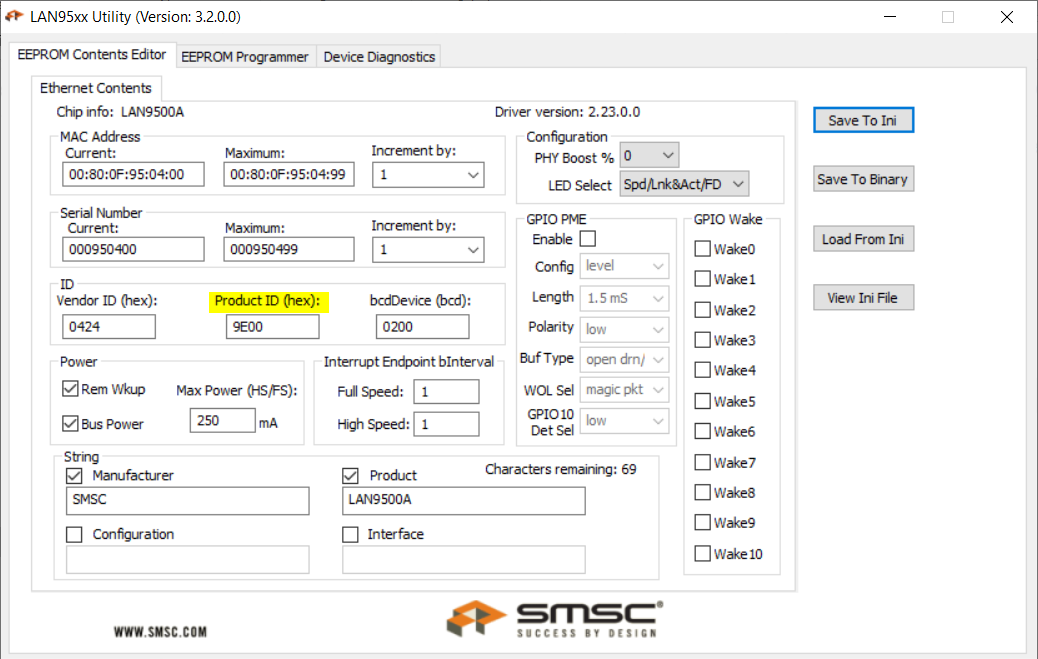The height and width of the screenshot is (659, 1038).
Task: Check the Wake5 checkbox
Action: pos(702,401)
